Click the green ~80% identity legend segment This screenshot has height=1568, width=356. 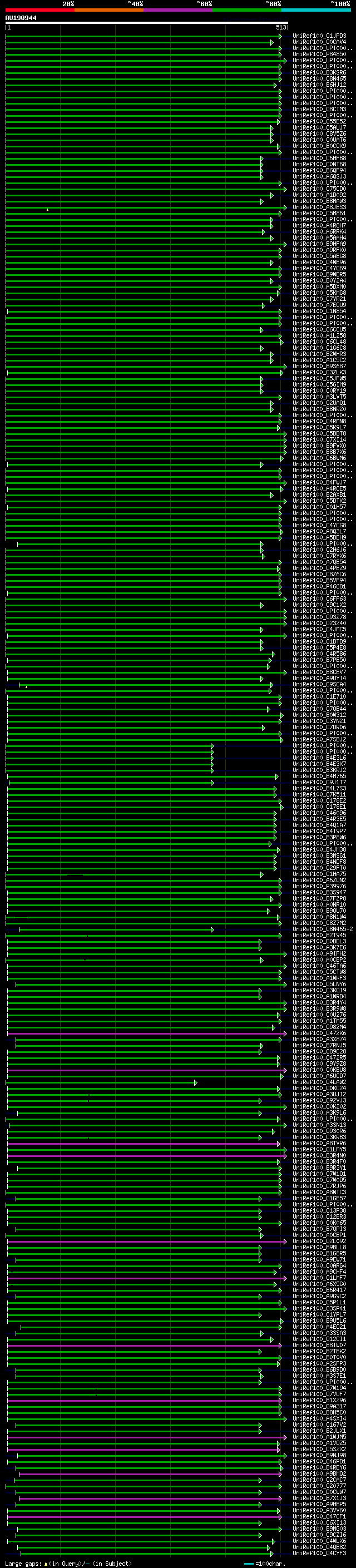pyautogui.click(x=247, y=10)
